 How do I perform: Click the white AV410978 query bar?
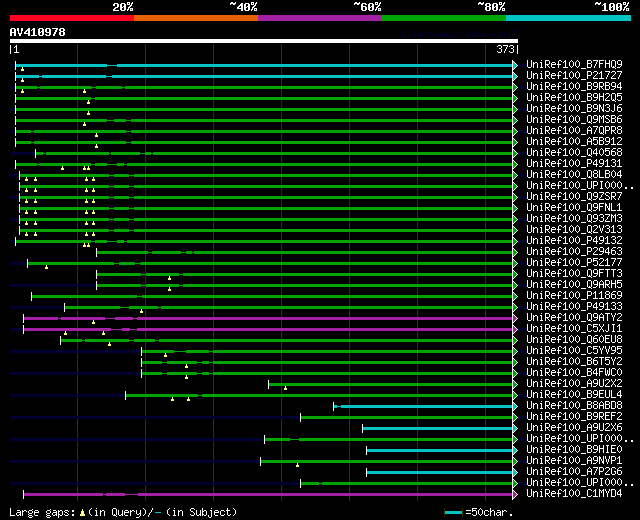264,41
